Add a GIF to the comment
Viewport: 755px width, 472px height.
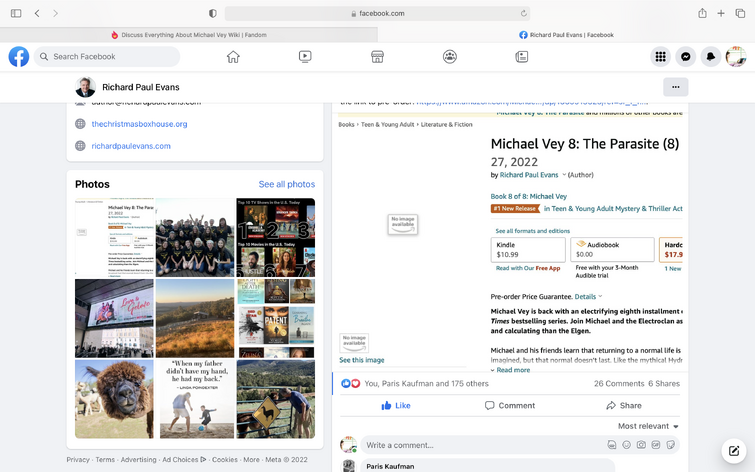656,445
